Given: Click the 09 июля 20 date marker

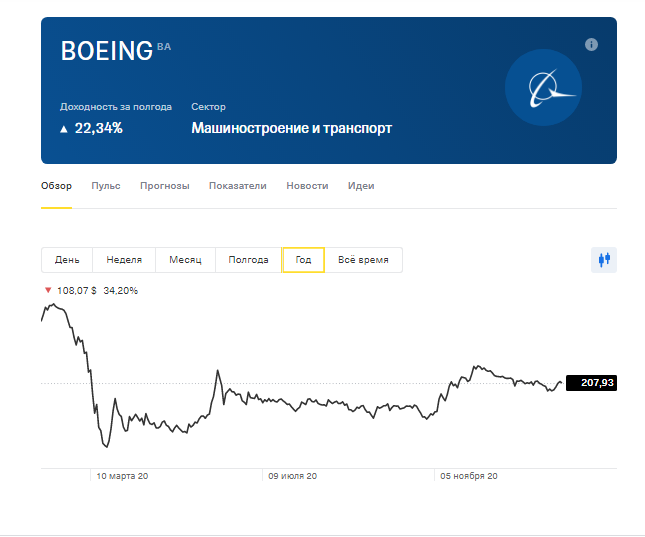Looking at the screenshot, I should 292,477.
